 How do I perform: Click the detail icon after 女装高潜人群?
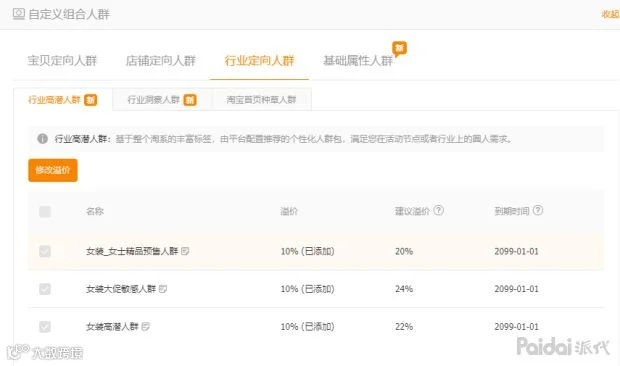(146, 326)
